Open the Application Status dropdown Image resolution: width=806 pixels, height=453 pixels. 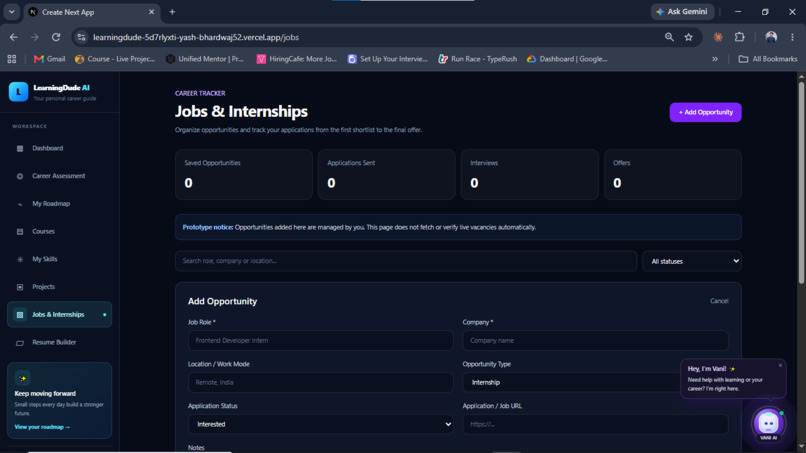[320, 424]
